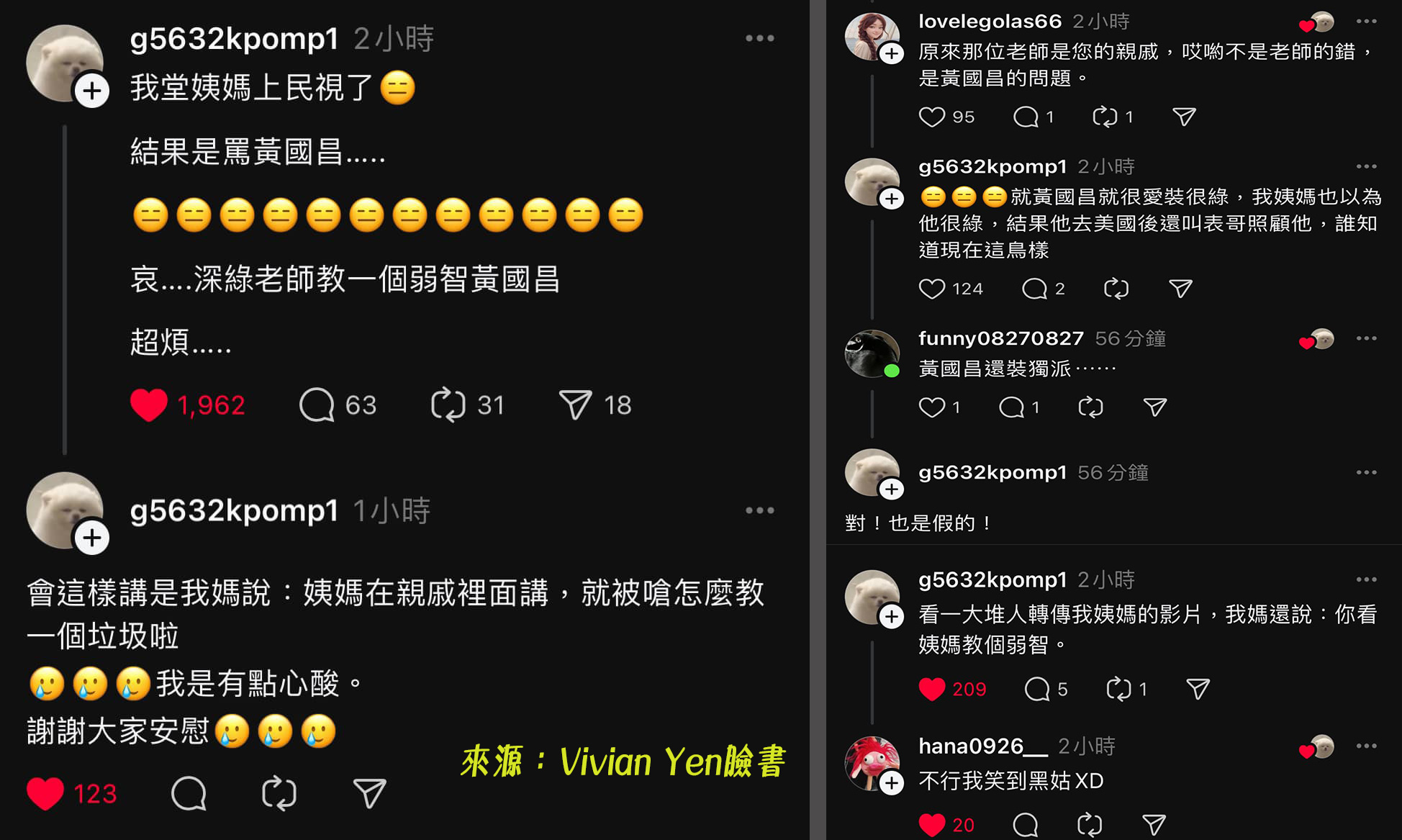
Task: Open funny08270827's profile link
Action: [1000, 338]
